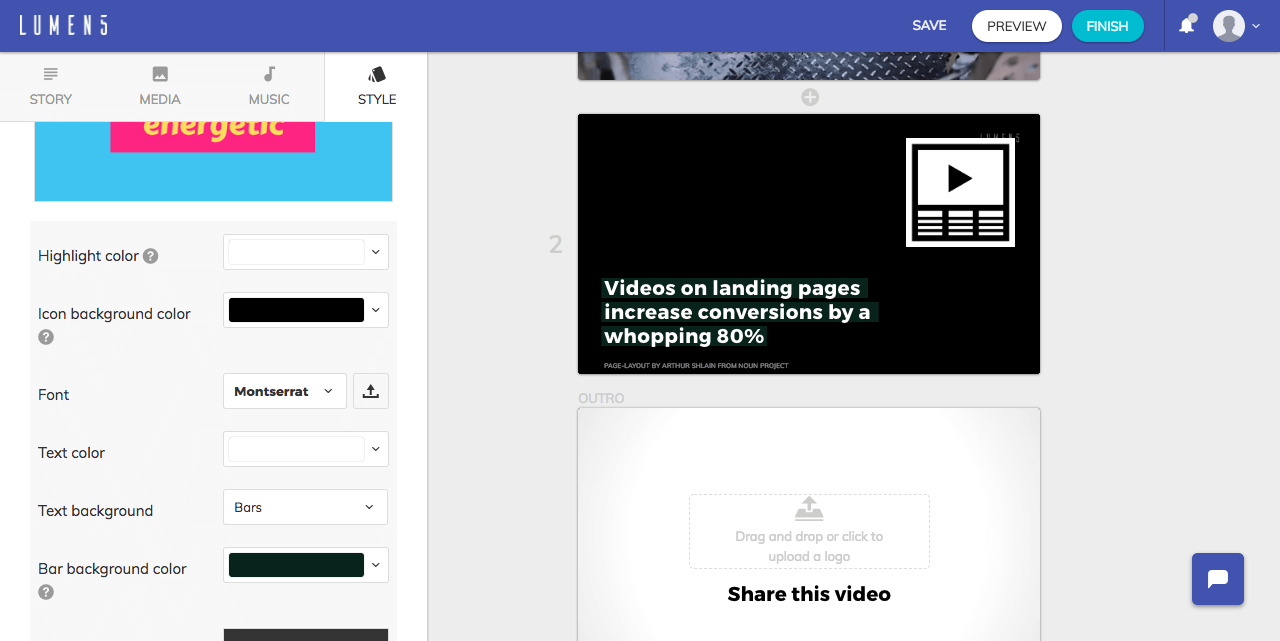The width and height of the screenshot is (1280, 641).
Task: Open the Media tab
Action: (160, 87)
